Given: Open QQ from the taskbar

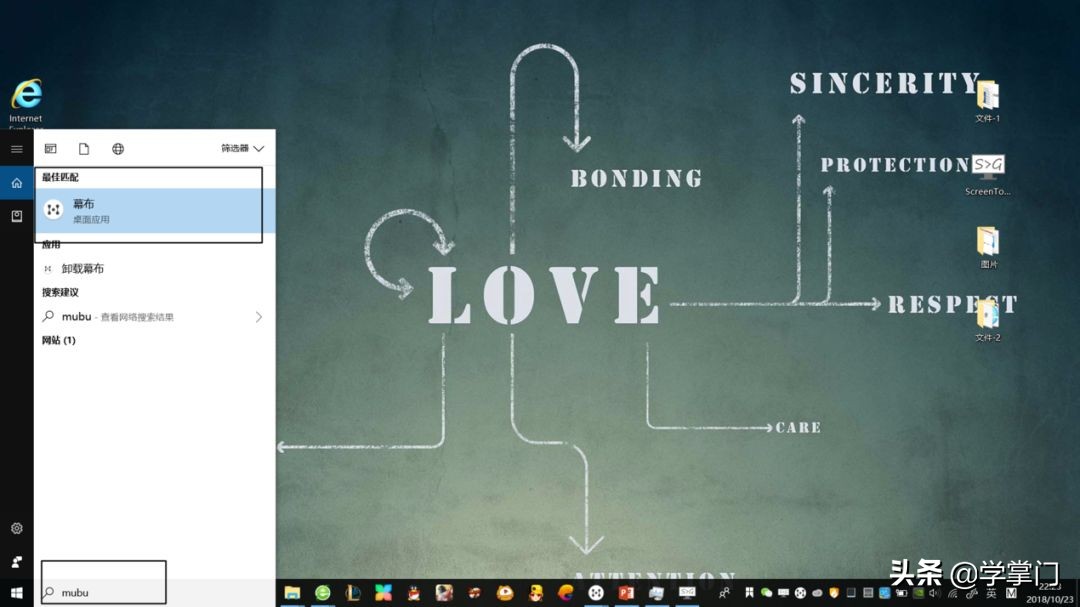Looking at the screenshot, I should (x=412, y=593).
